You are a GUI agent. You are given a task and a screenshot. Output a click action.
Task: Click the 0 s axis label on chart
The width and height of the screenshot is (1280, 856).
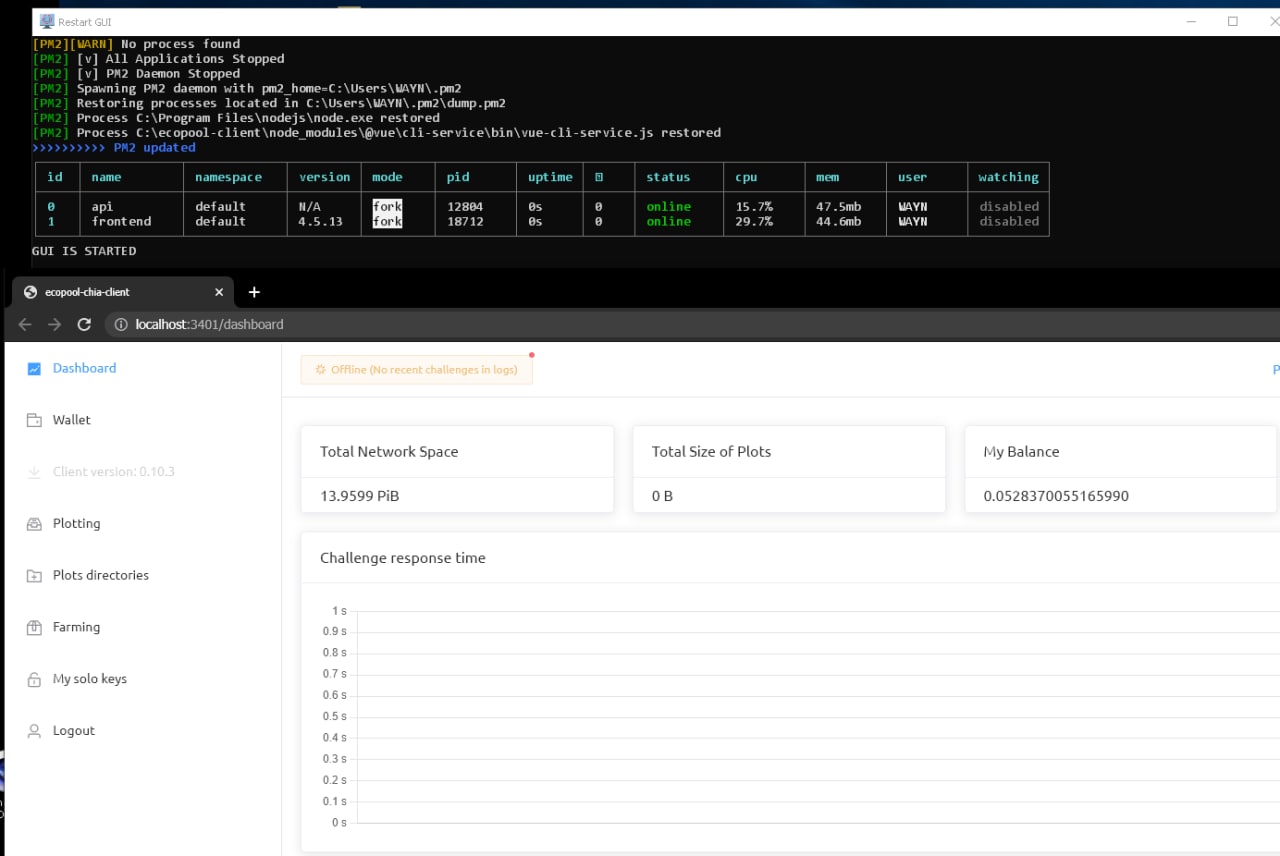pos(339,822)
